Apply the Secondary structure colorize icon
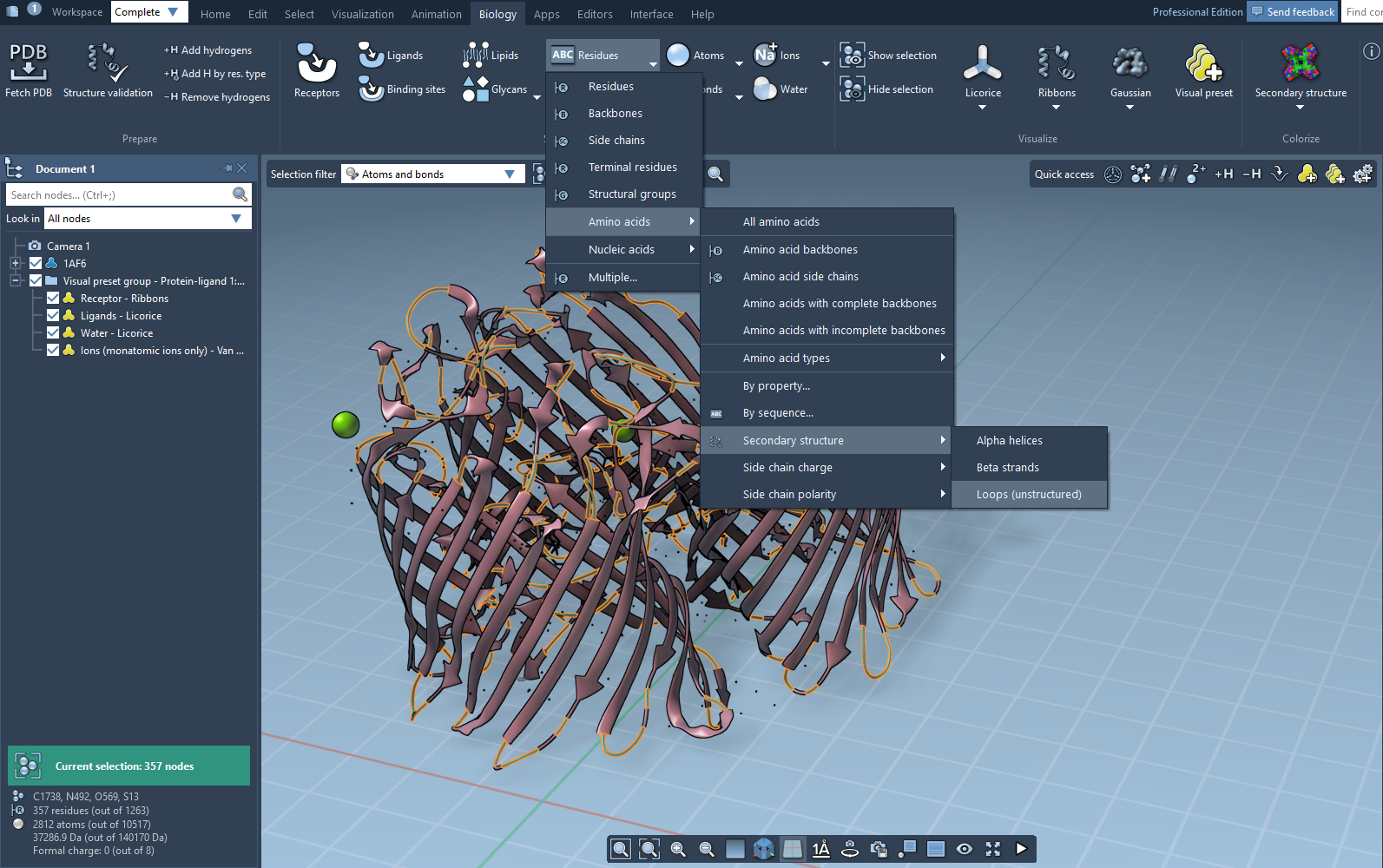The width and height of the screenshot is (1383, 868). coord(1301,63)
